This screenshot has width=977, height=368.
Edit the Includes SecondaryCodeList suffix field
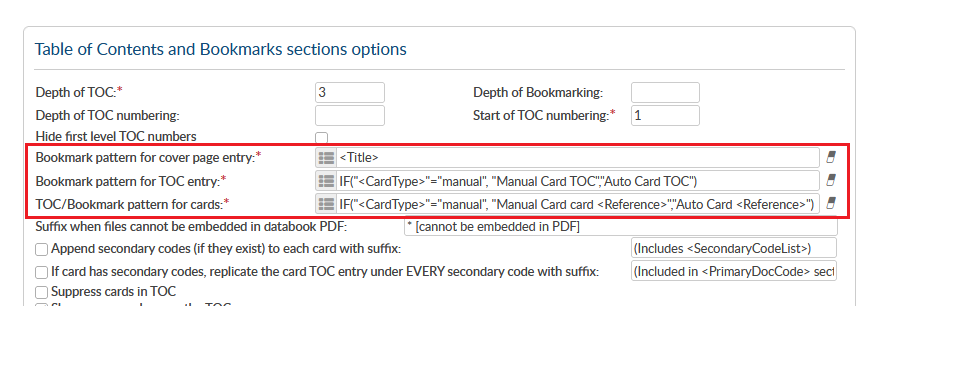point(733,248)
